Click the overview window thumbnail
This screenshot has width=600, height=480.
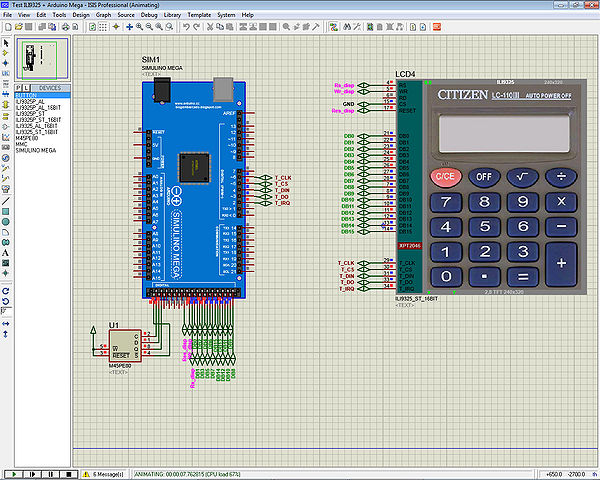(42, 58)
